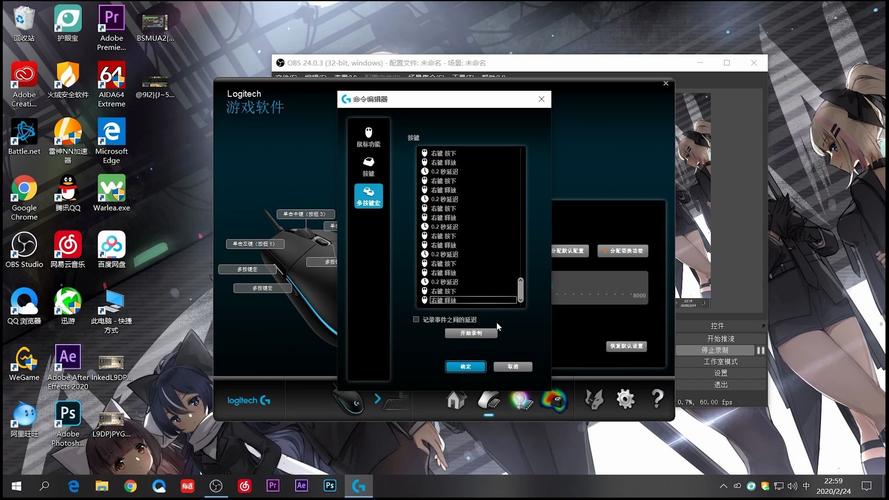Click the macro list vertical scrollbar thumb

click(x=520, y=290)
